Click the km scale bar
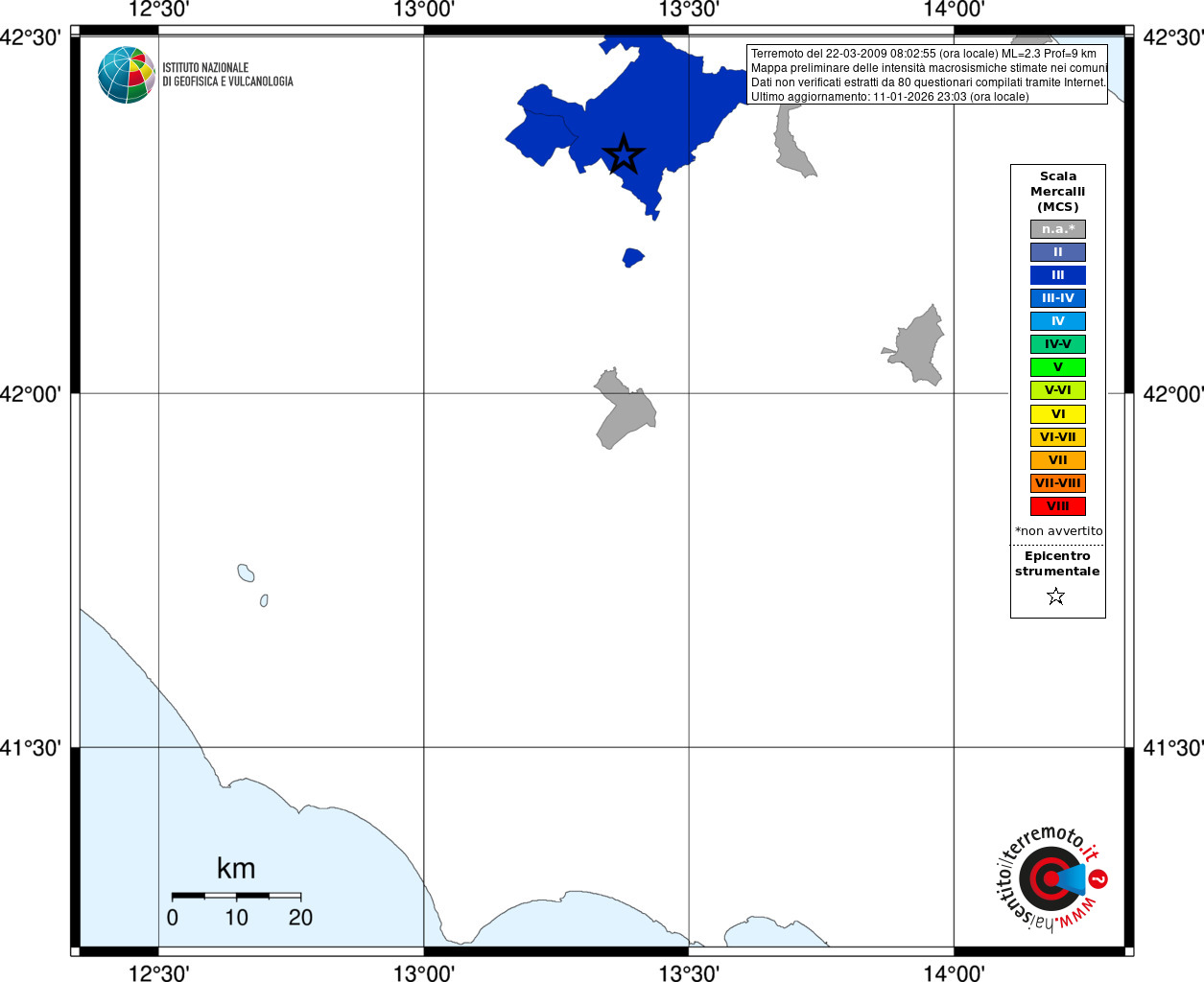 pyautogui.click(x=236, y=896)
